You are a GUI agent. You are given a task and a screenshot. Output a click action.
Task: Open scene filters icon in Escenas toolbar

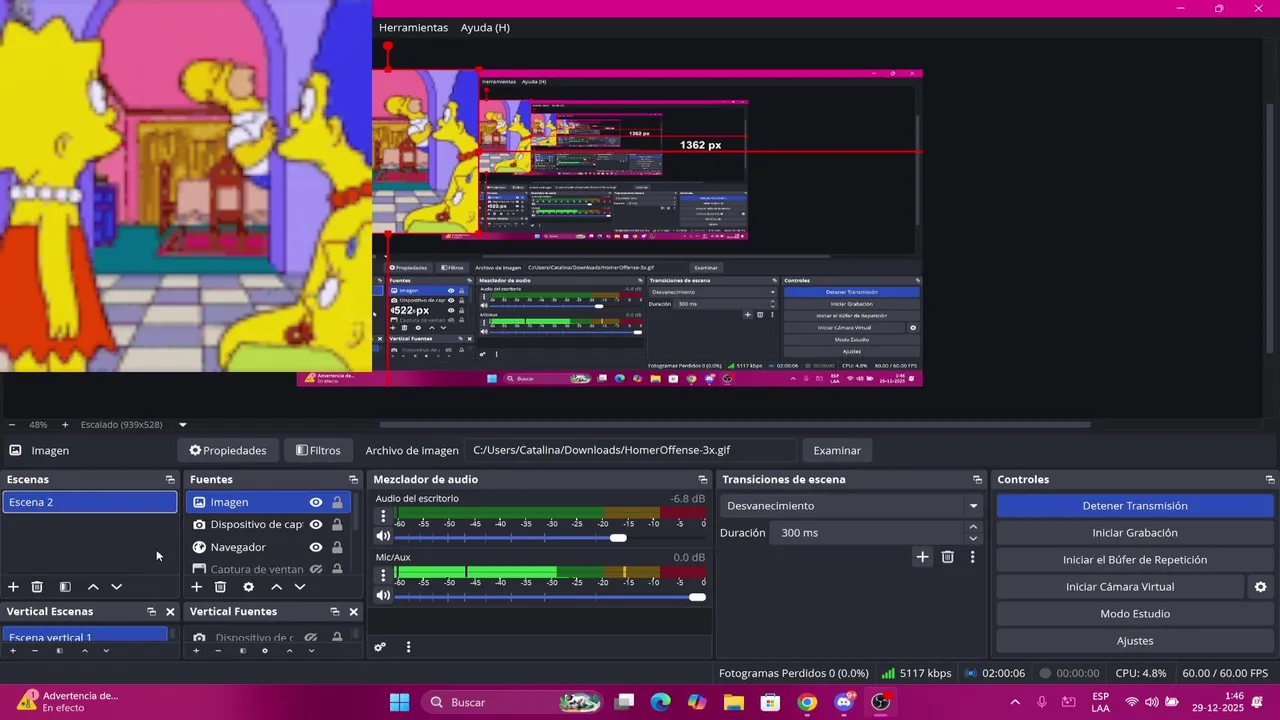(x=65, y=587)
